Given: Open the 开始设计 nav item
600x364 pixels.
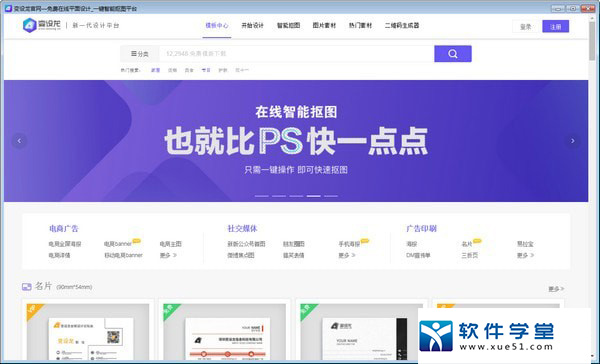Looking at the screenshot, I should point(252,25).
